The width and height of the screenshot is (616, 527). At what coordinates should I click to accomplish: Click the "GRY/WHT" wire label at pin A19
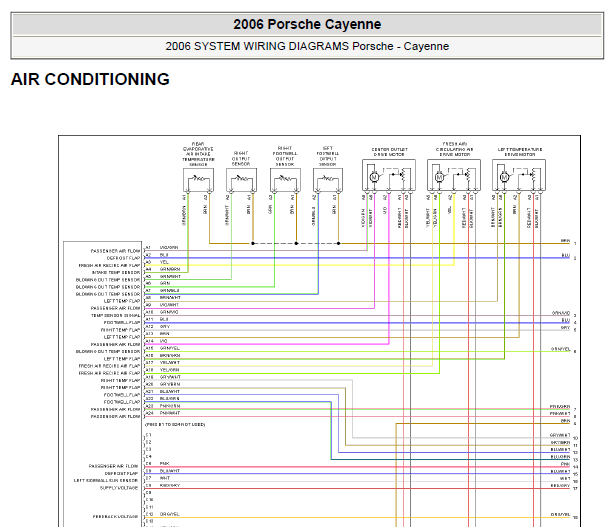(170, 377)
